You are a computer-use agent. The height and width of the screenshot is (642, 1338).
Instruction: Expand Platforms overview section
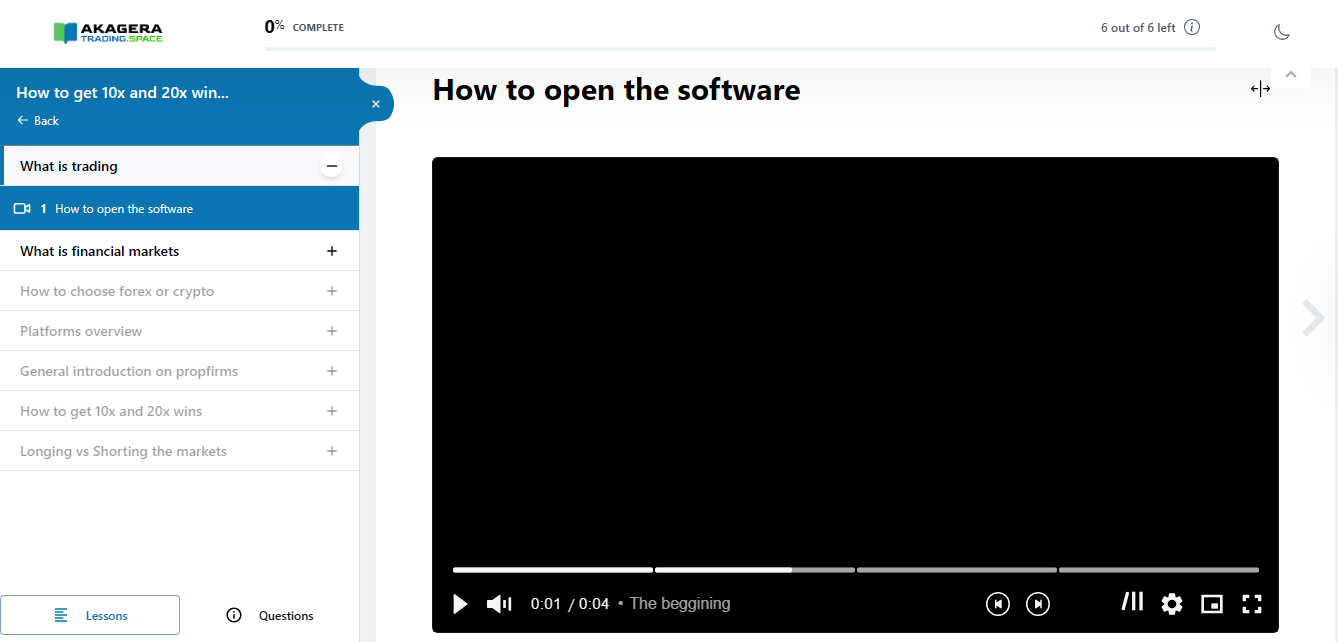[x=331, y=331]
